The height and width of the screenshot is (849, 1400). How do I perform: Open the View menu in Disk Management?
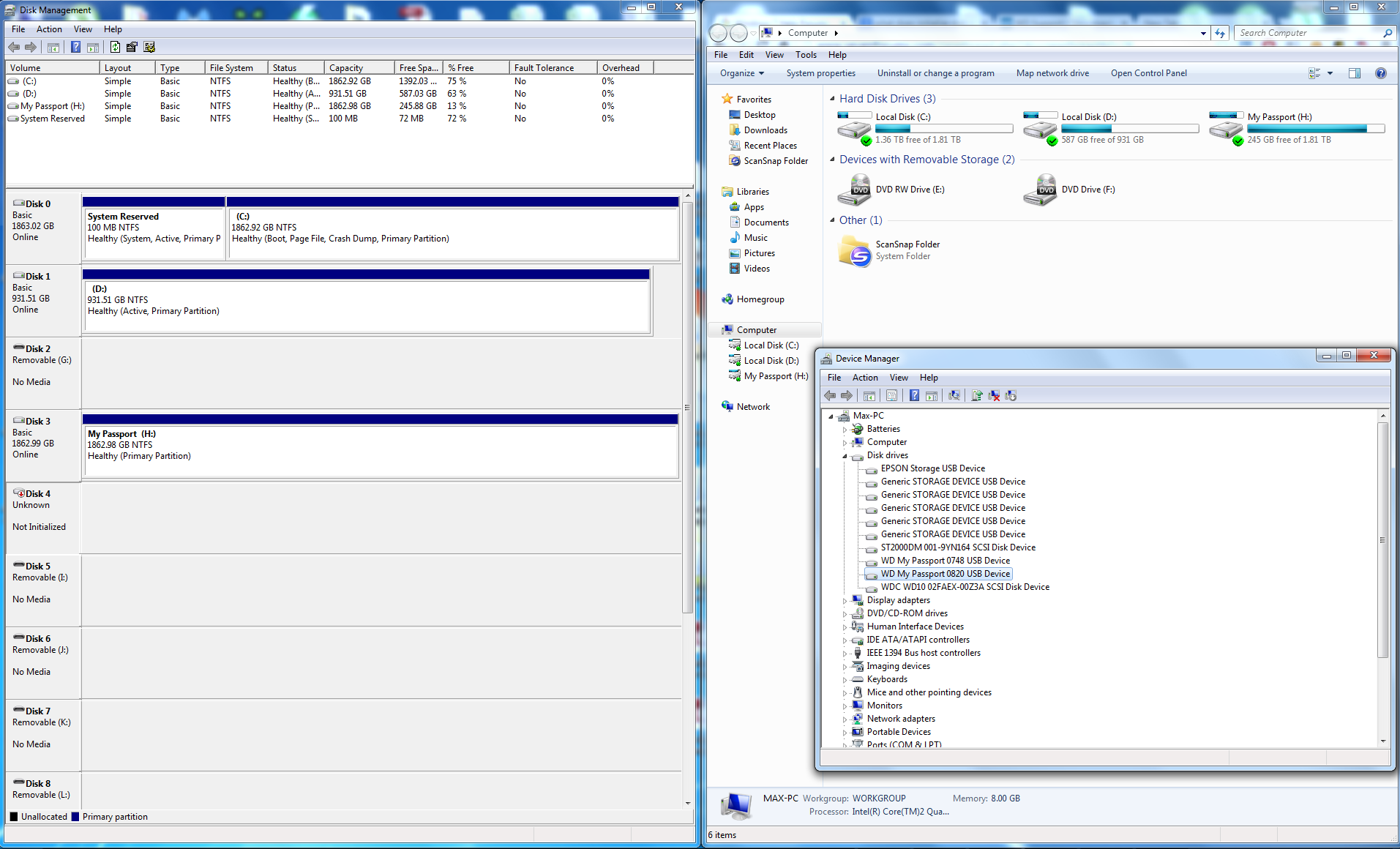click(83, 29)
